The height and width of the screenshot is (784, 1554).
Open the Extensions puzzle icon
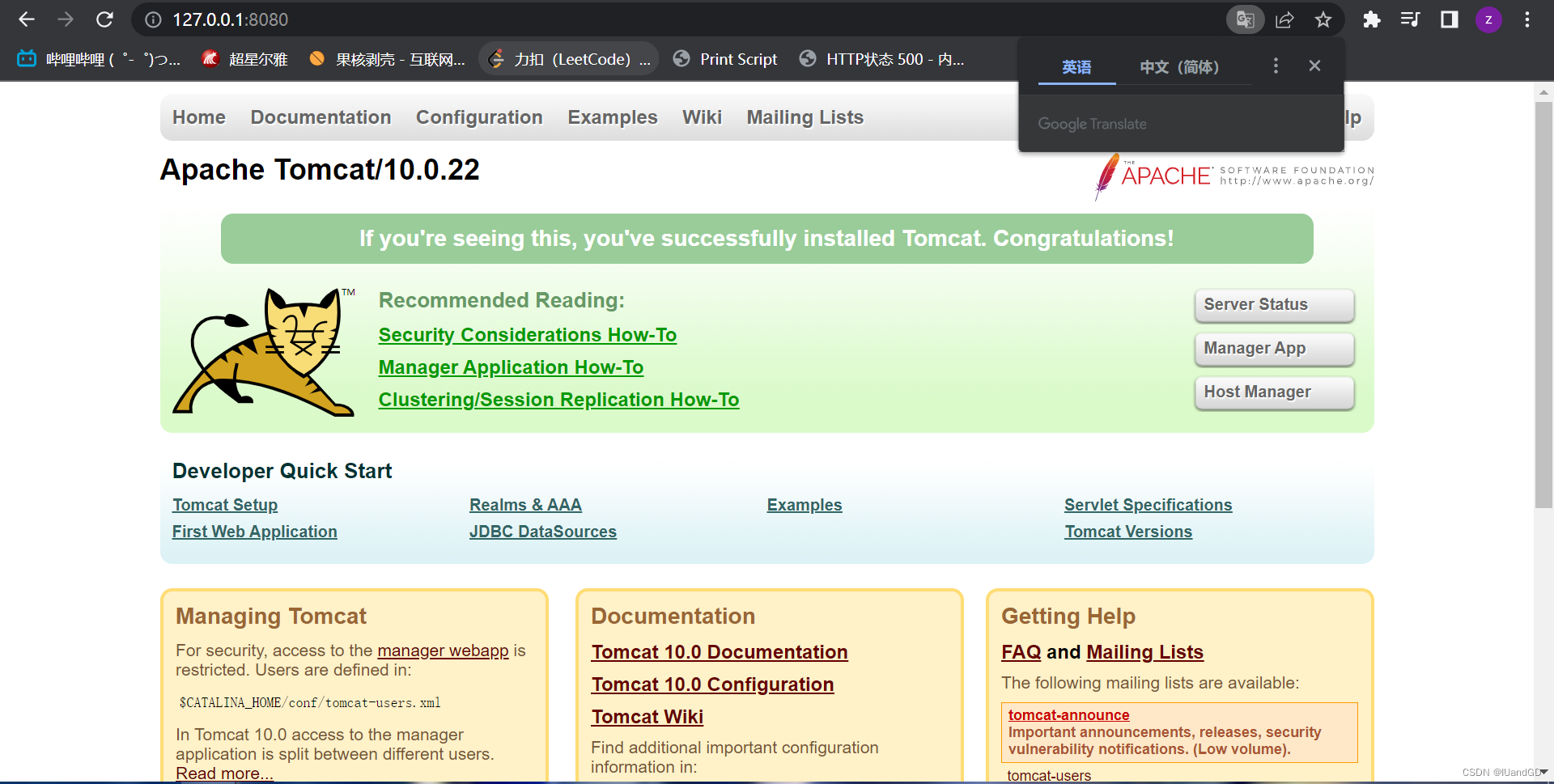1371,19
